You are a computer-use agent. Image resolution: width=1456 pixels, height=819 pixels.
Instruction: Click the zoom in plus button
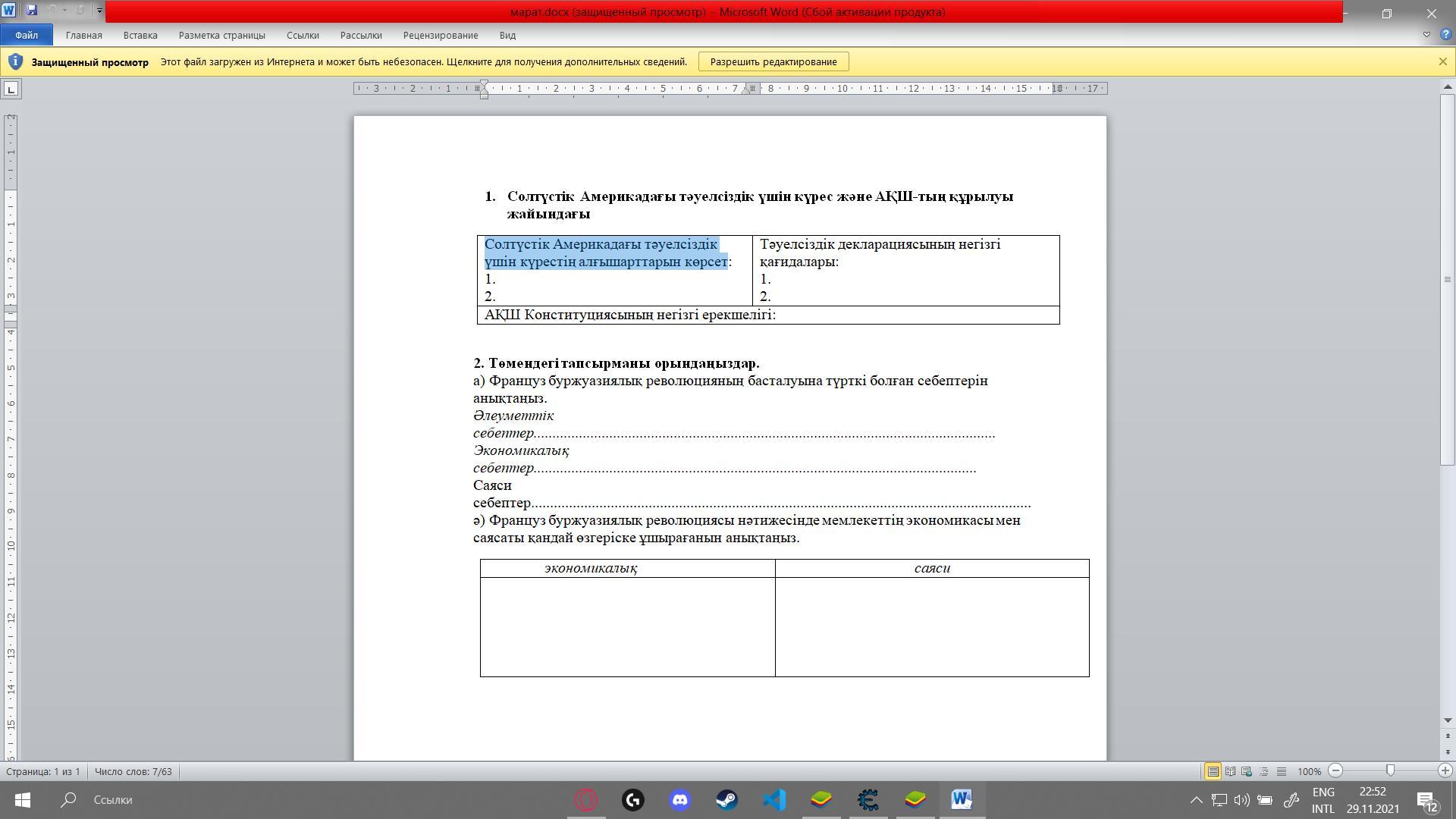pos(1445,770)
